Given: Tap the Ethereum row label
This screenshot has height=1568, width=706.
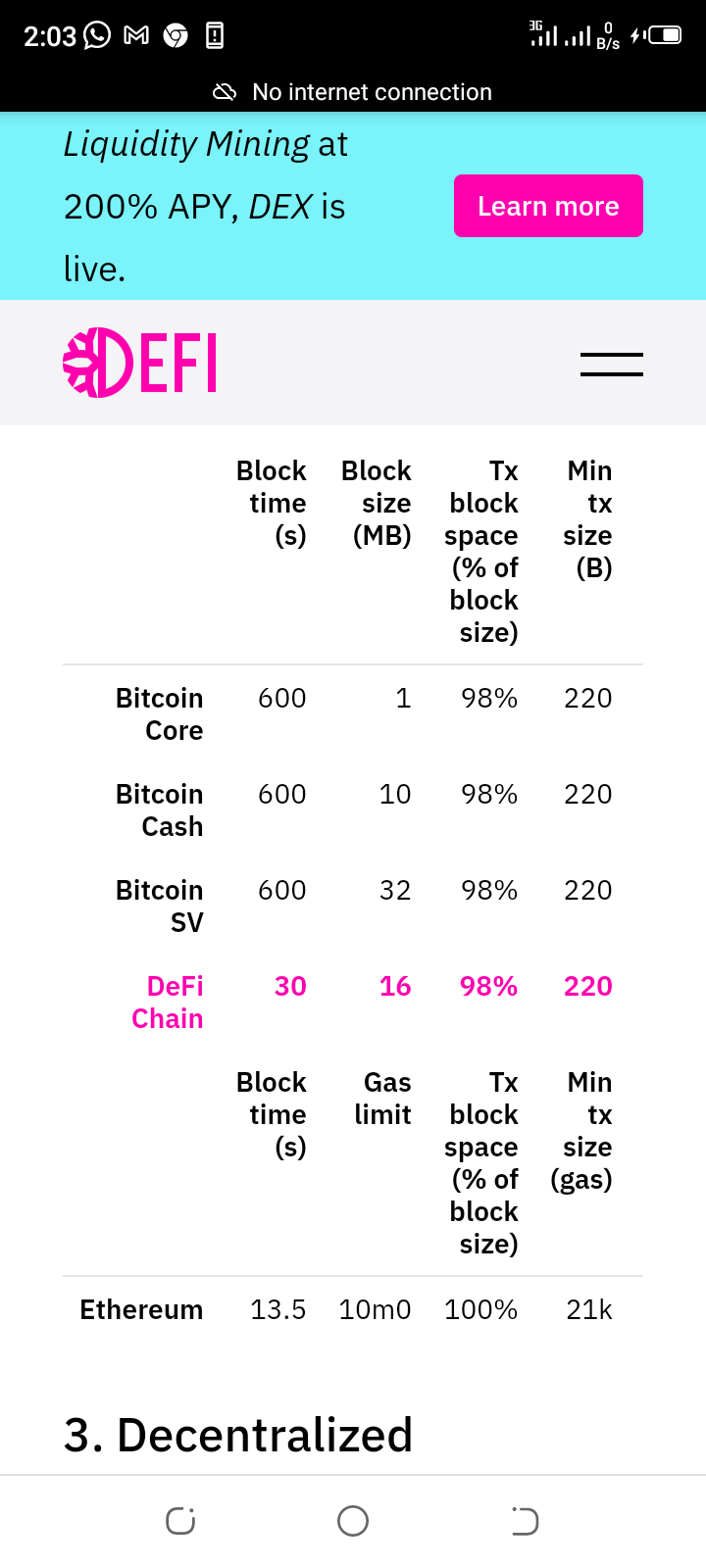Looking at the screenshot, I should pos(141,1310).
